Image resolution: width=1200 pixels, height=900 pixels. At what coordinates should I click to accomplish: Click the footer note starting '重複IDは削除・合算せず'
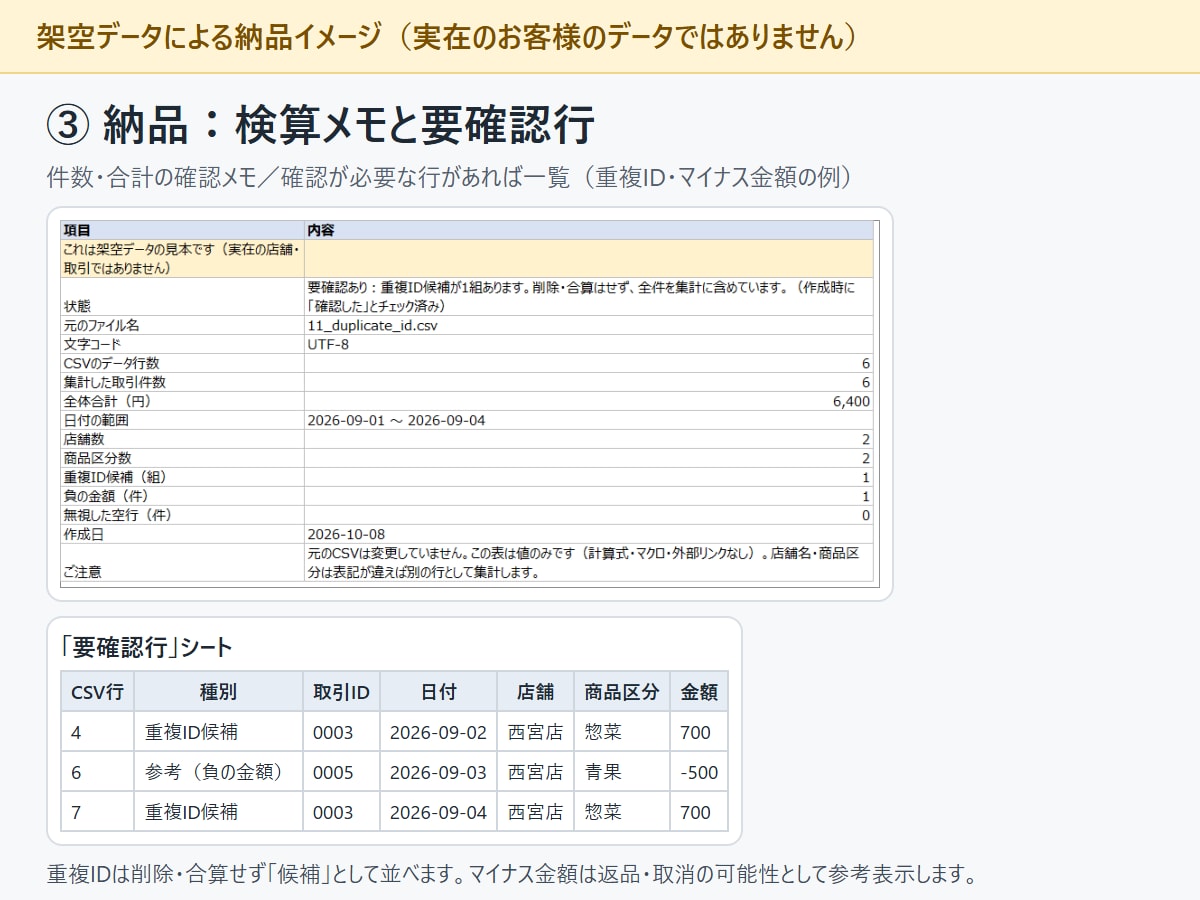tap(511, 874)
